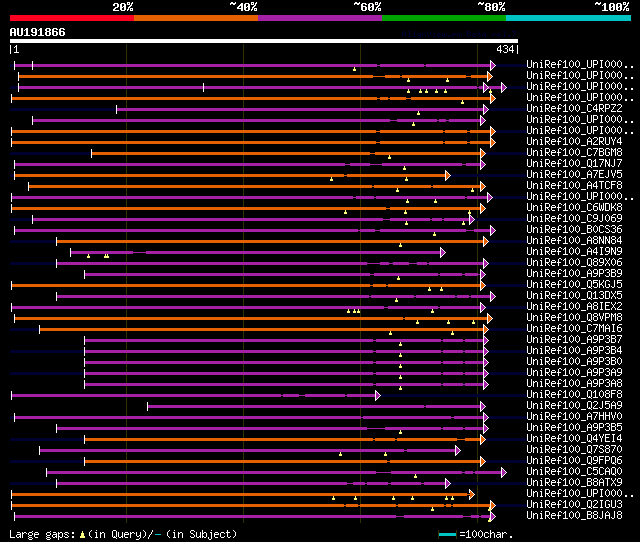Open the UniRef100_A4I9N9 label
Viewport: 640px width, 542px height.
pos(574,252)
